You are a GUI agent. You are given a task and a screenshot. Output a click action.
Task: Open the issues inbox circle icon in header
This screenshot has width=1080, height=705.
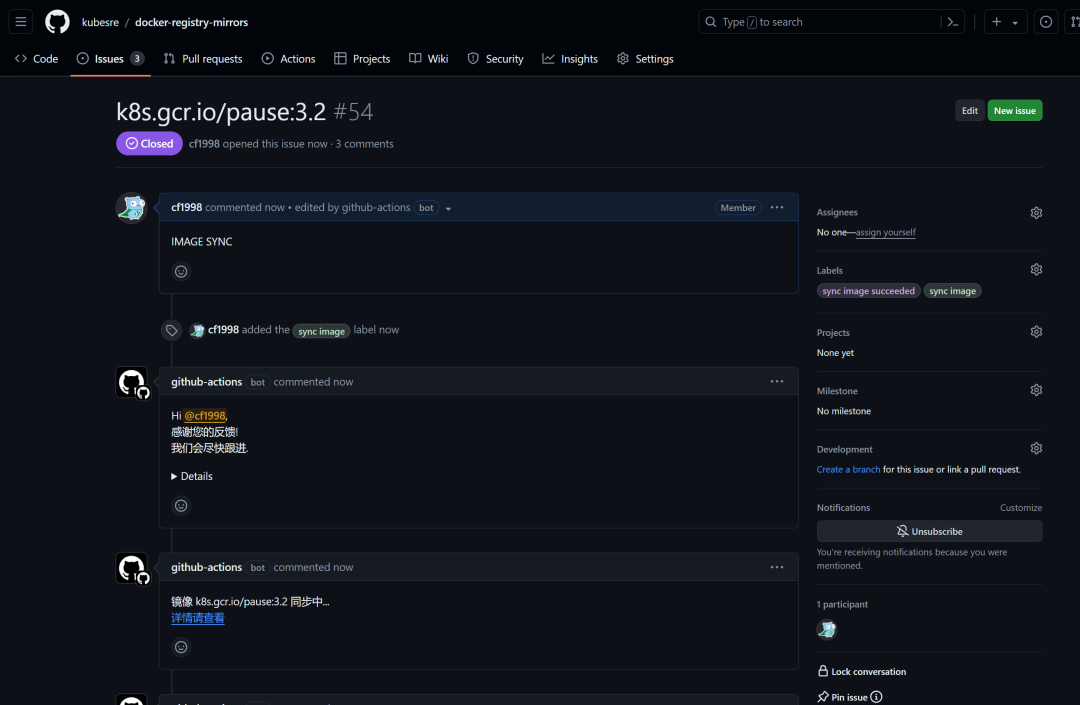pyautogui.click(x=1046, y=22)
